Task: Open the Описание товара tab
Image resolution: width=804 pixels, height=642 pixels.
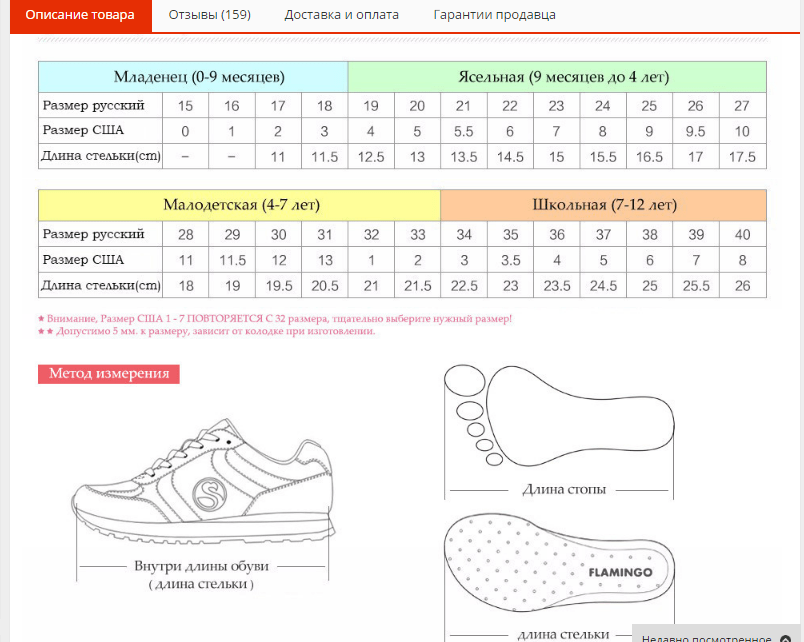Action: click(80, 15)
